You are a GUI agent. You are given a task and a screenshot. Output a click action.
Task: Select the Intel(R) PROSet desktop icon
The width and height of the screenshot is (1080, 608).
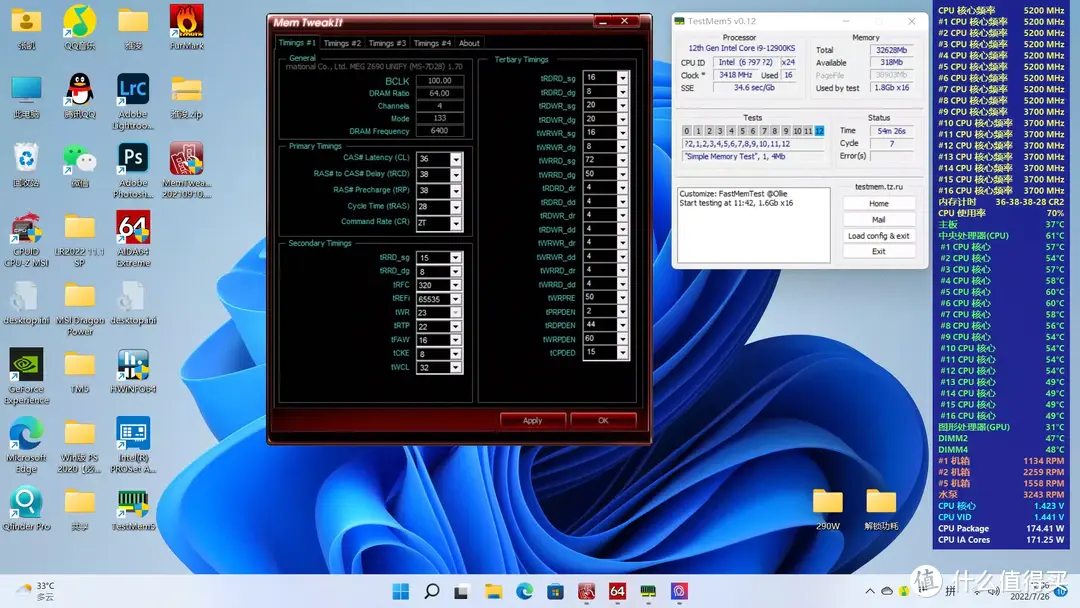[133, 445]
